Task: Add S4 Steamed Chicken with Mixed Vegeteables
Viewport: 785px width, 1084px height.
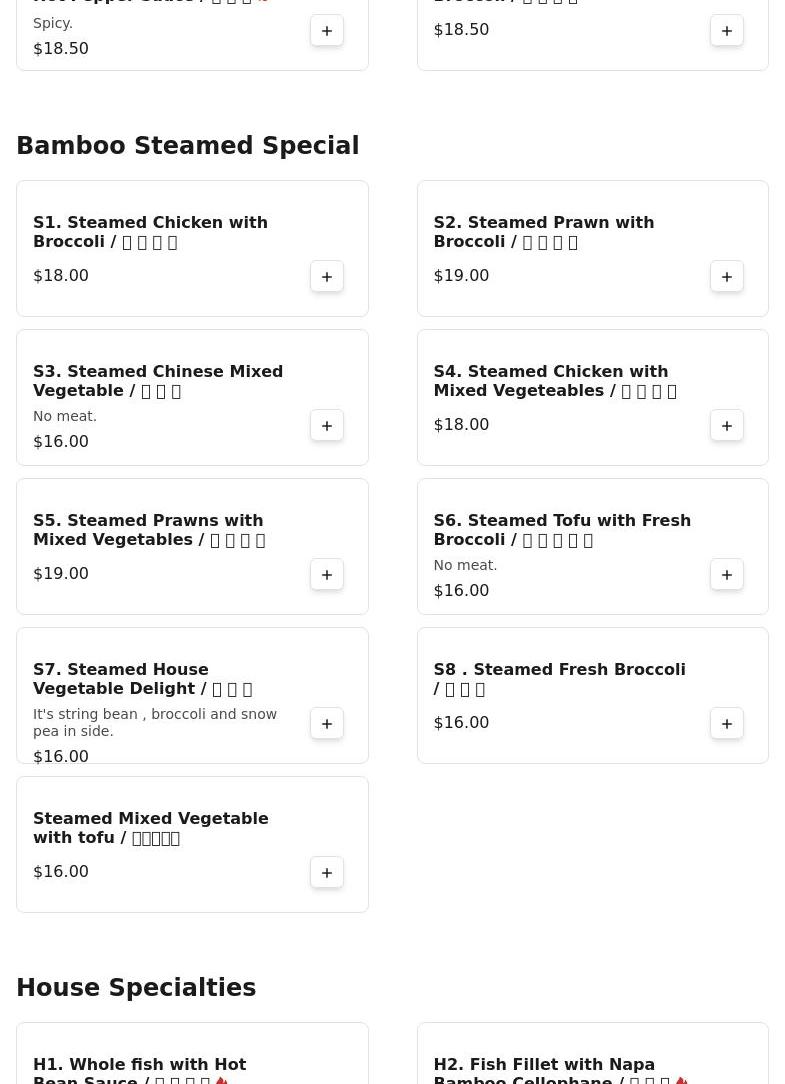Action: [726, 426]
